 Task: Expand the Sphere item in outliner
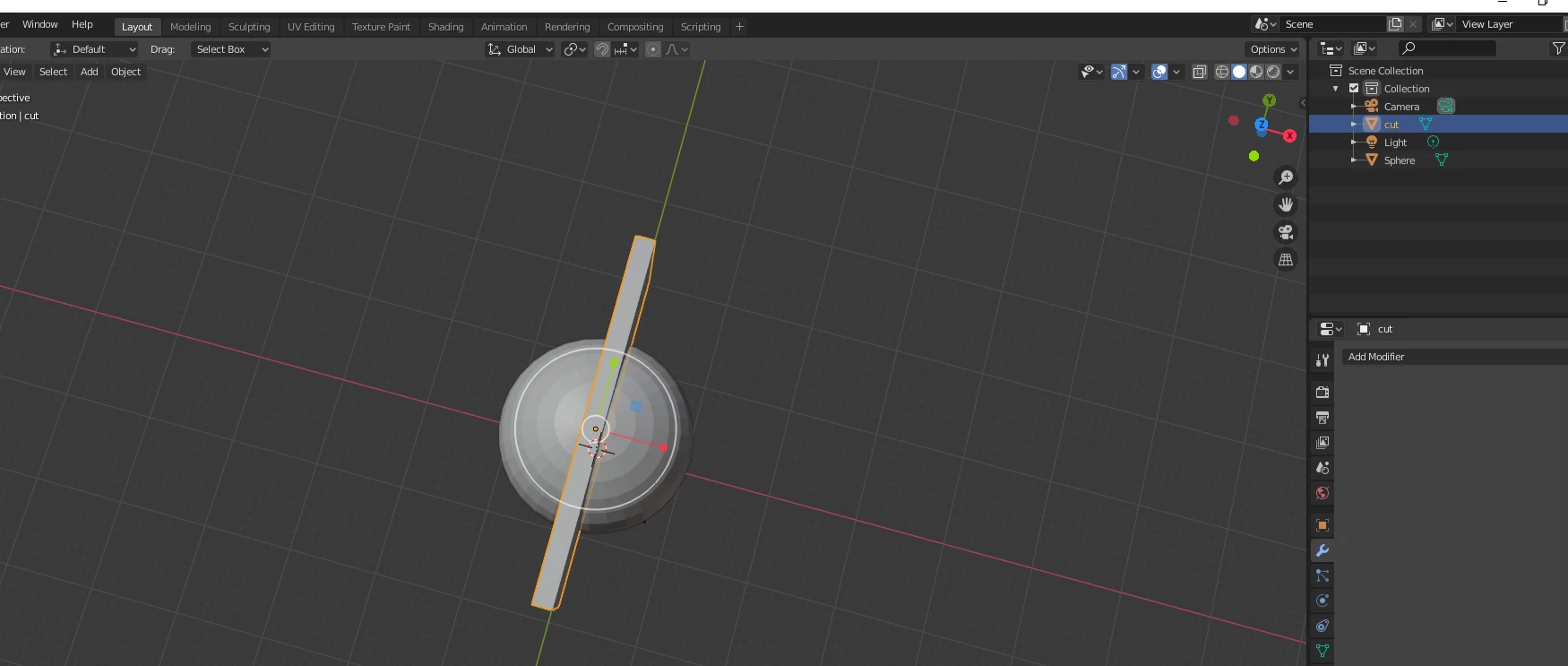[x=1354, y=160]
